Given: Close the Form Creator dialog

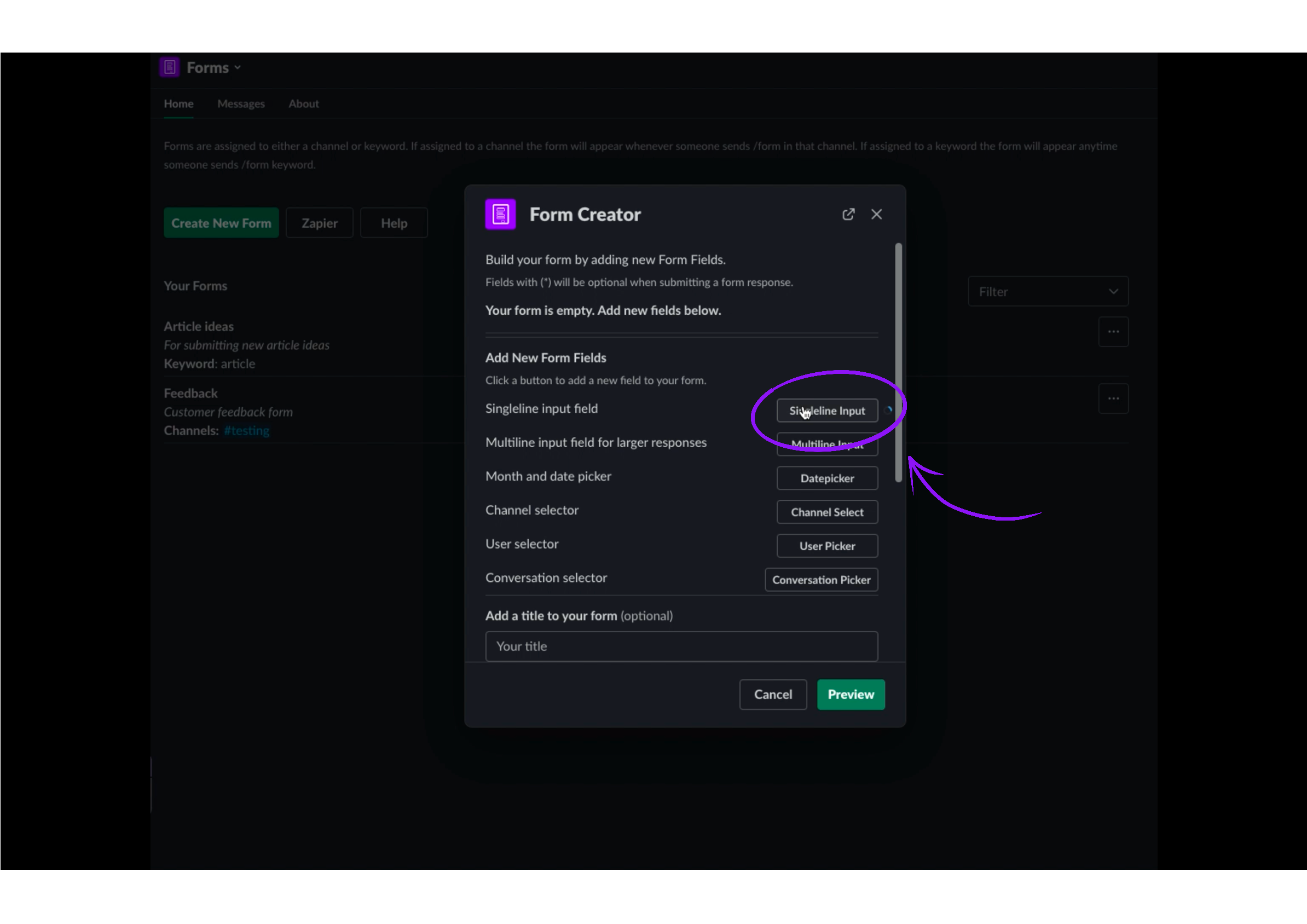Looking at the screenshot, I should point(876,214).
